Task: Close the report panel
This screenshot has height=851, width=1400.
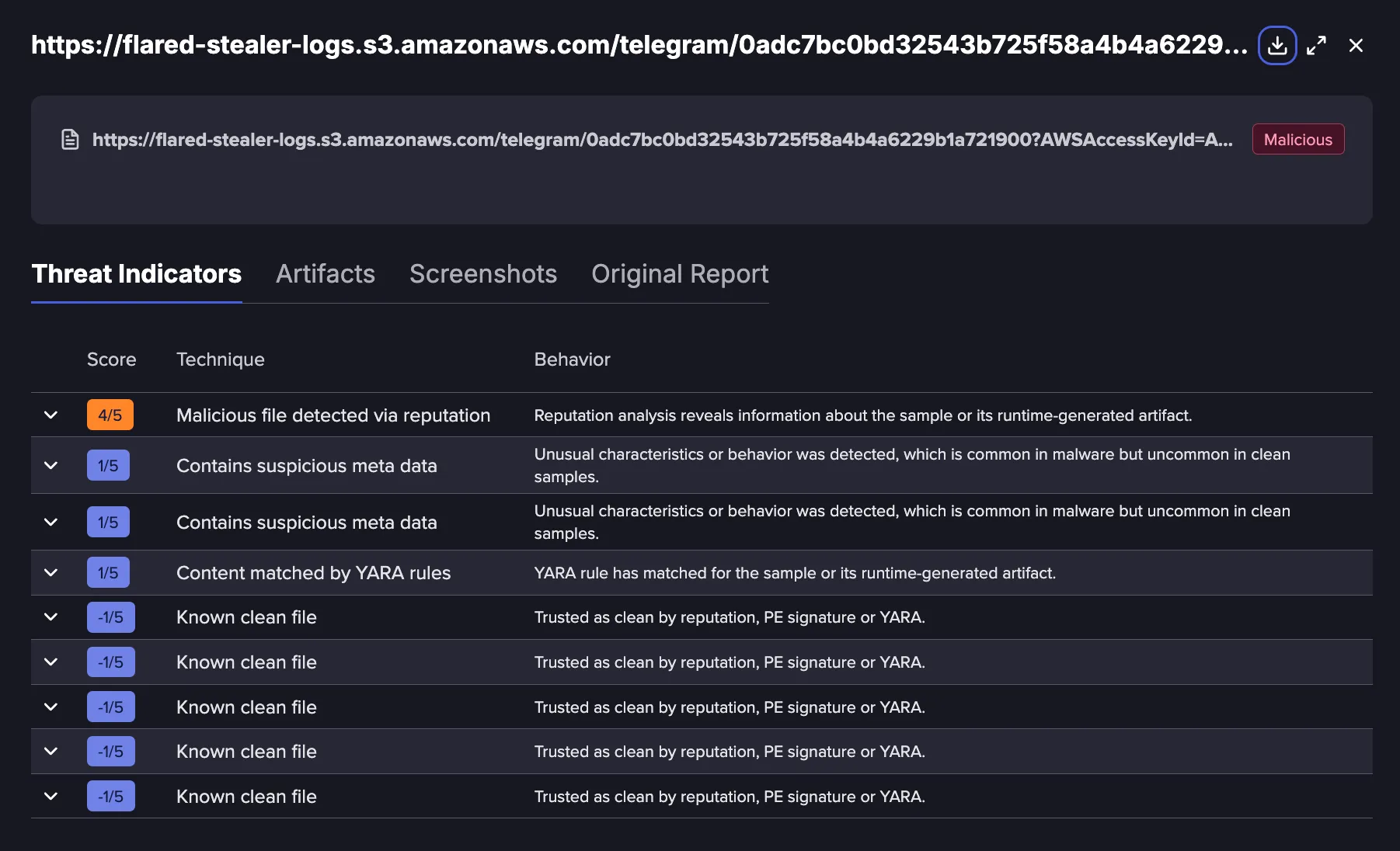Action: (x=1356, y=46)
